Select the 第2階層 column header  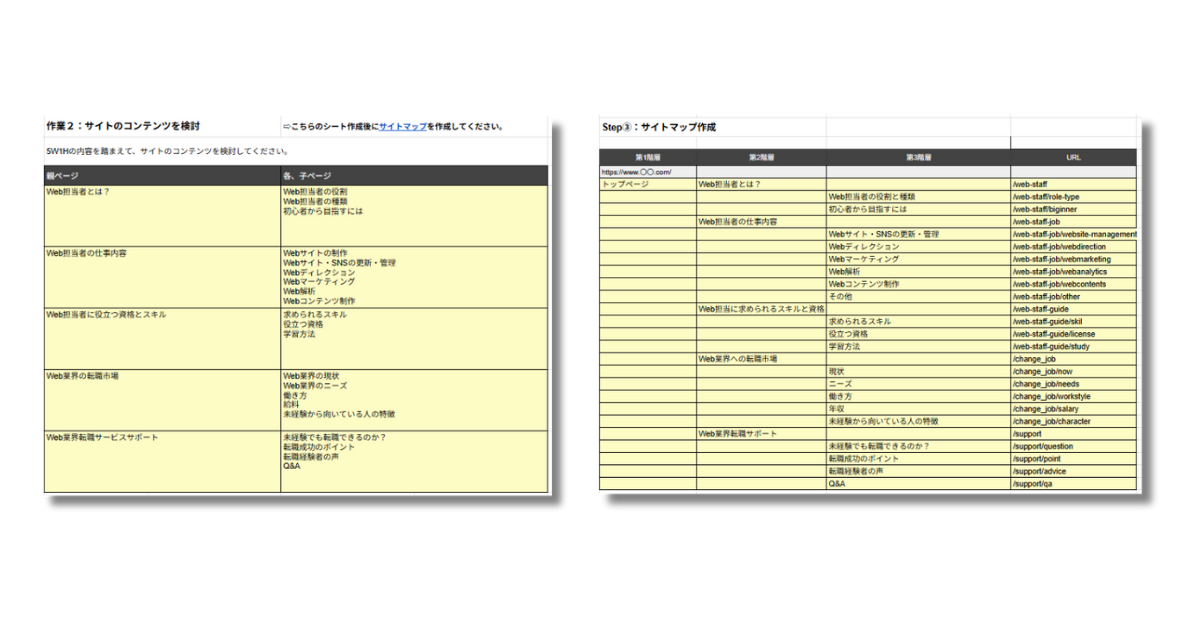coord(761,157)
